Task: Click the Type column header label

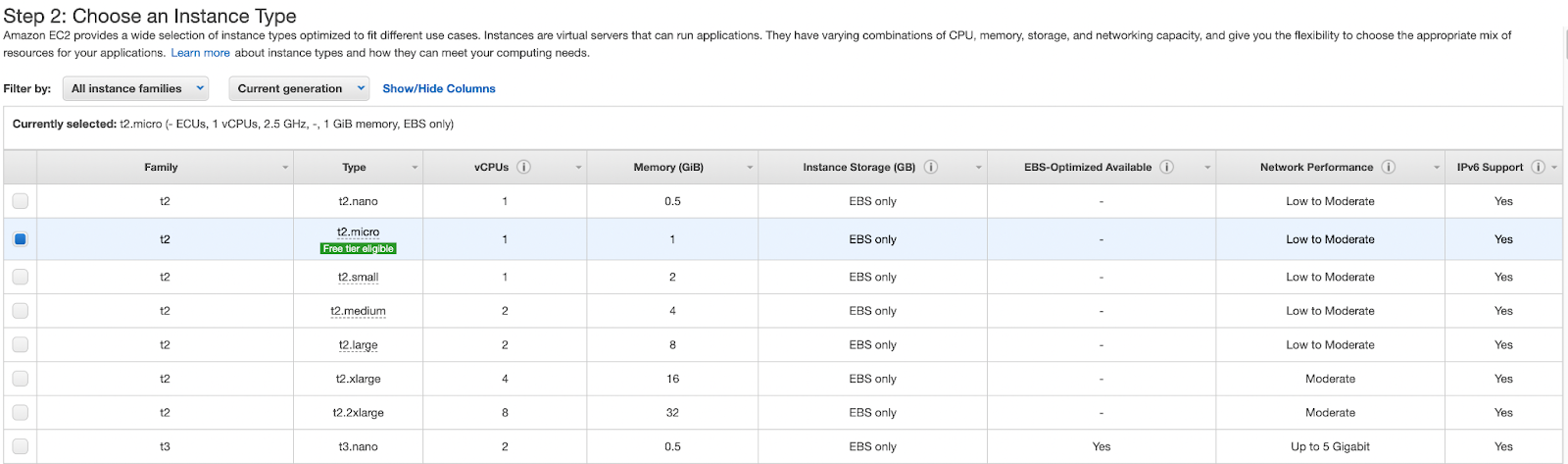Action: [x=354, y=167]
